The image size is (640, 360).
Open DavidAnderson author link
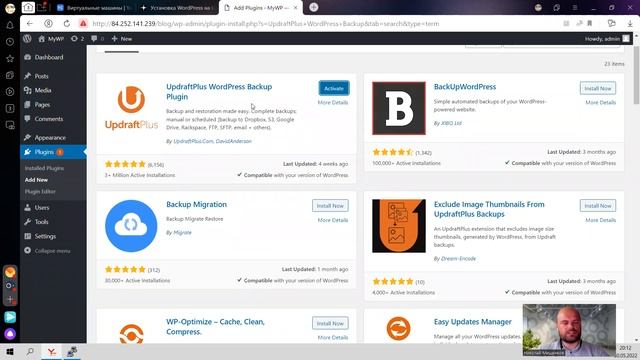coord(233,141)
